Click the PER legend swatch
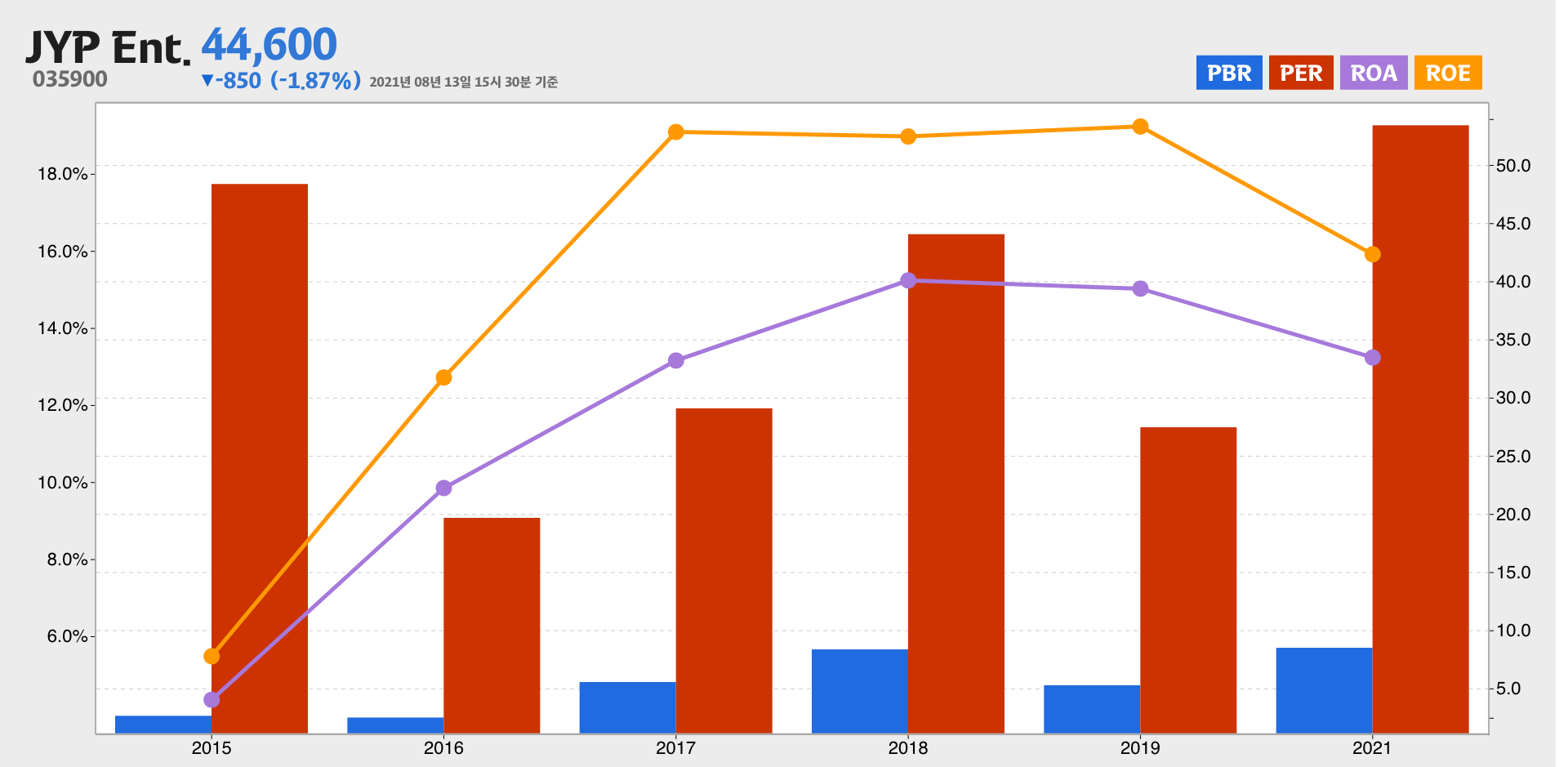This screenshot has width=1568, height=767. pyautogui.click(x=1300, y=73)
